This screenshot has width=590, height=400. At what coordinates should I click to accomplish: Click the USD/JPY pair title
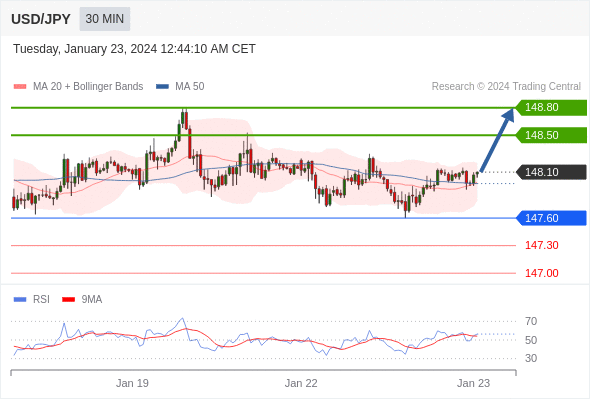click(41, 19)
